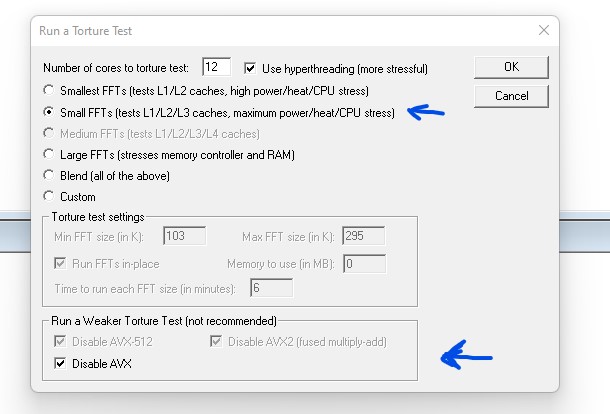Click the Min FFT size field
Screen dimensions: 610x414
click(183, 237)
